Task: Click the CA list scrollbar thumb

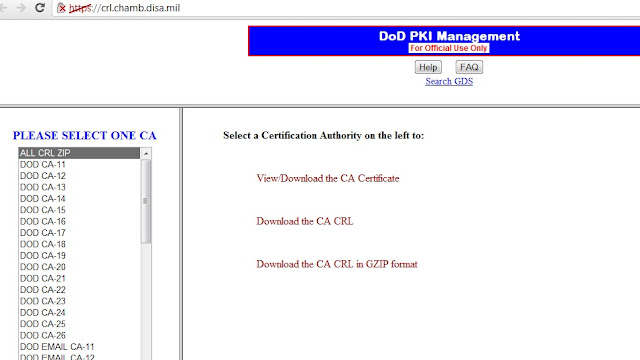Action: 146,201
